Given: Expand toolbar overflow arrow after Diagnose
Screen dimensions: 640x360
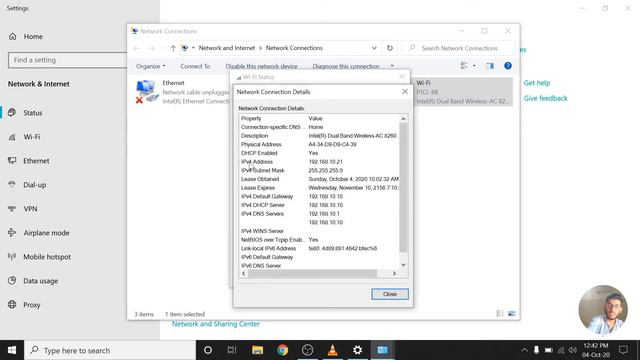Looking at the screenshot, I should 392,66.
